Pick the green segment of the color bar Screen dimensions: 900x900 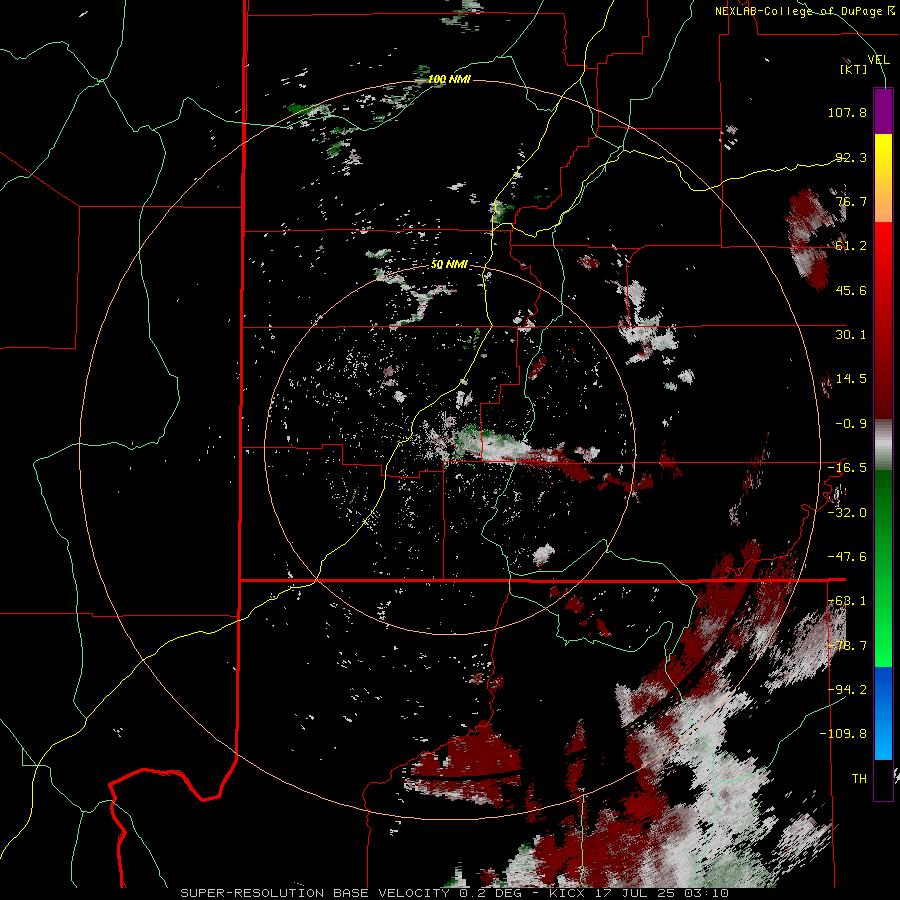tap(883, 568)
